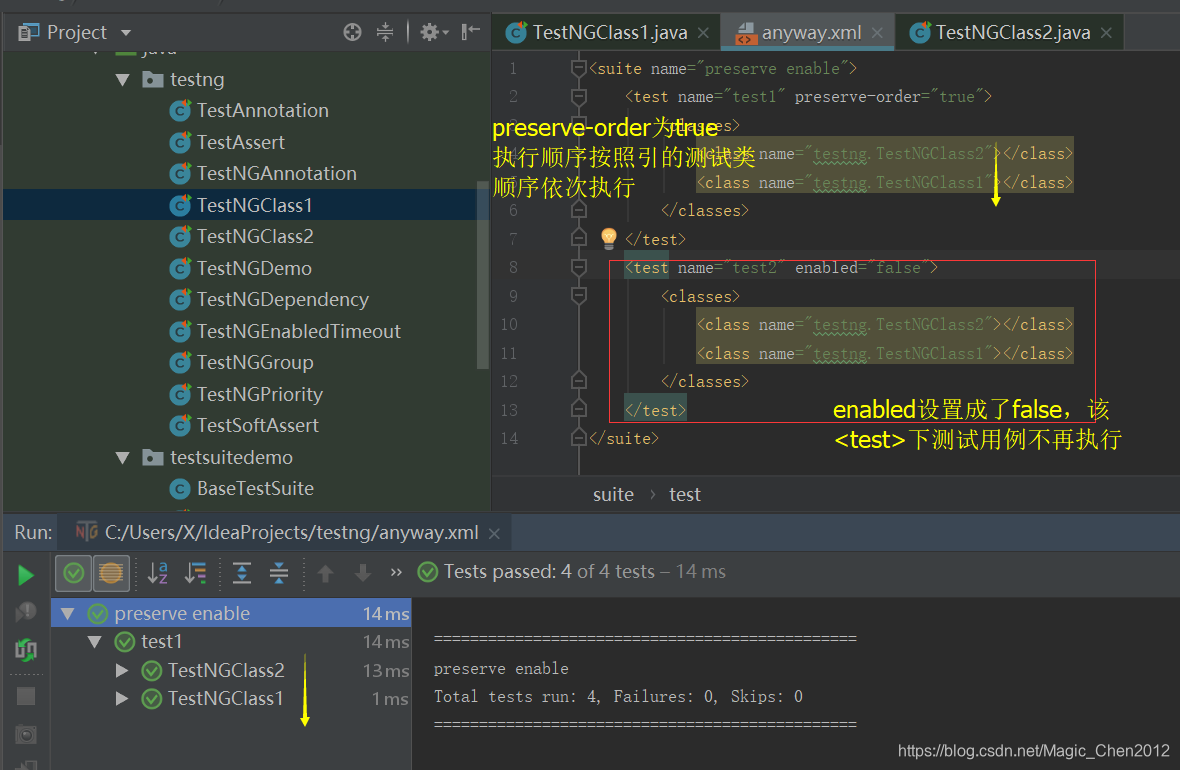Select TestAnnotation class in tree

(263, 111)
